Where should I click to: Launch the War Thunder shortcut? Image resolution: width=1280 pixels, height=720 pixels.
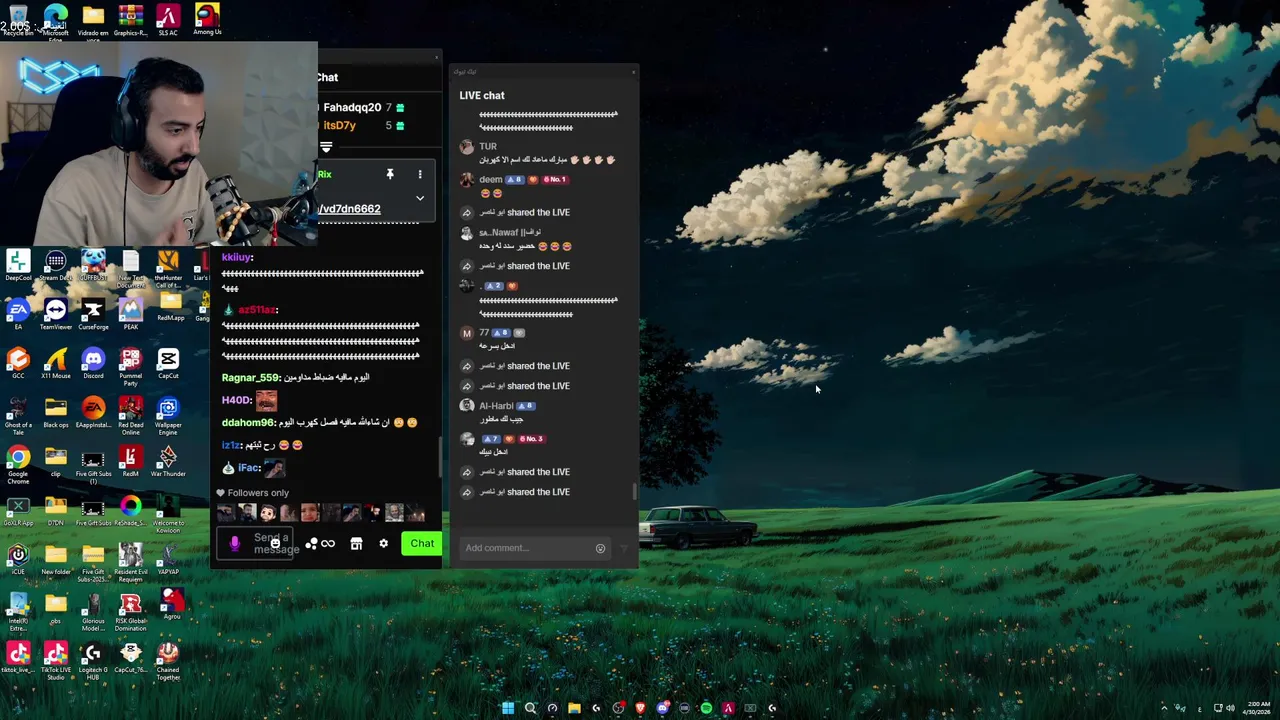(168, 461)
